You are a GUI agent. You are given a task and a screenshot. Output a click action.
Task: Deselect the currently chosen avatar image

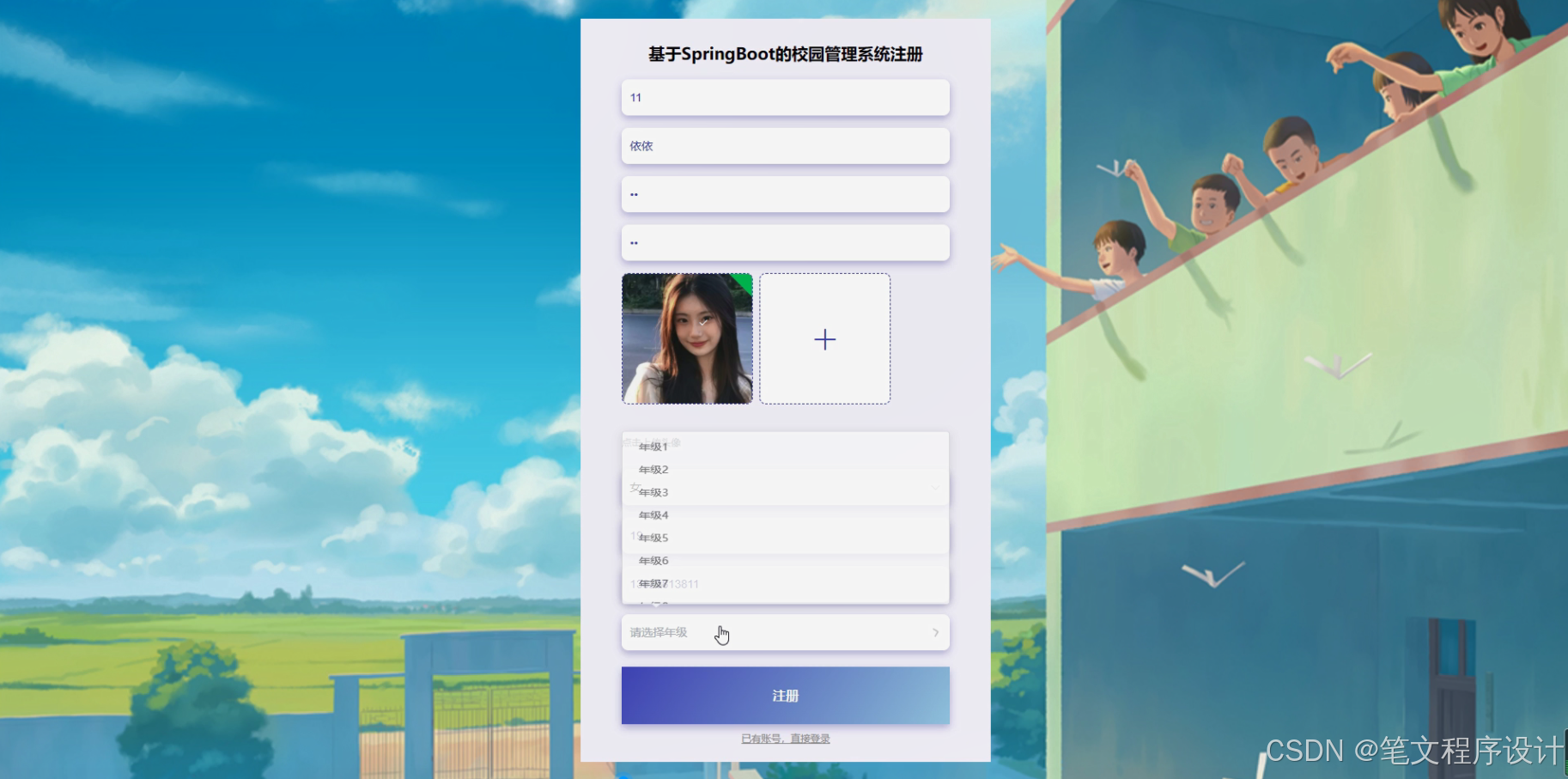click(x=686, y=338)
